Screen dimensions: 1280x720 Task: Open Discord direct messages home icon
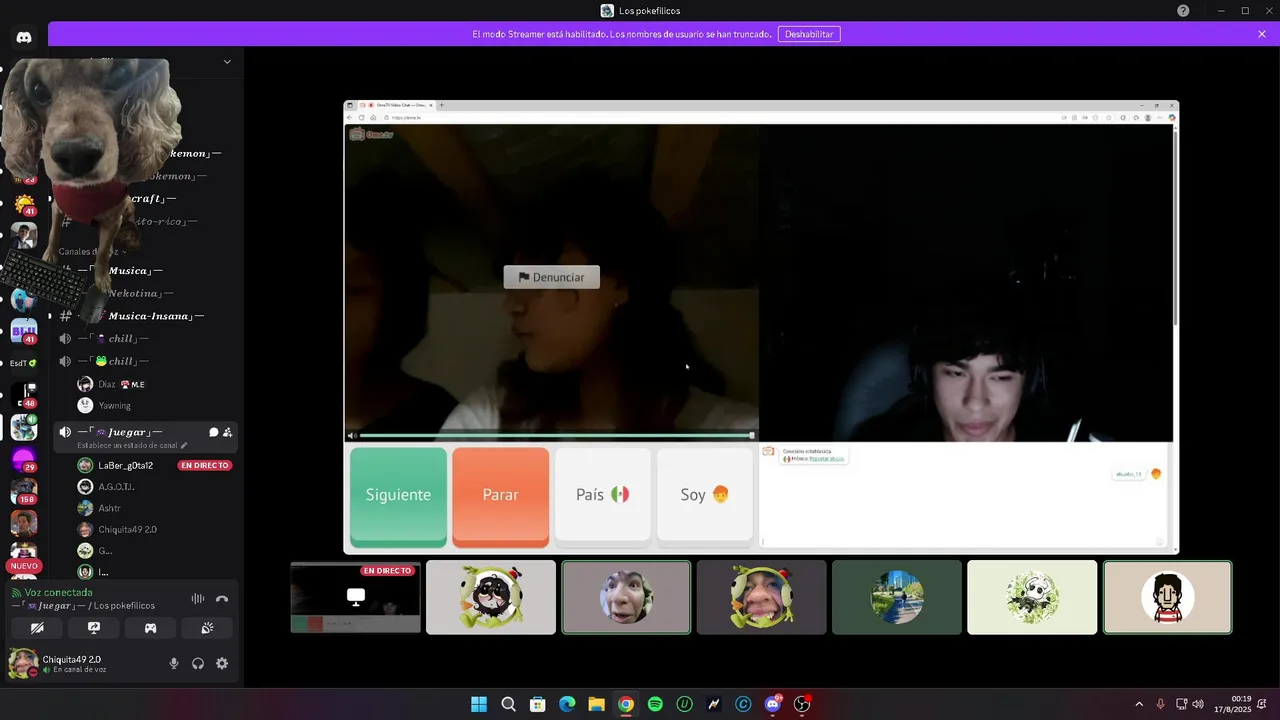[24, 37]
